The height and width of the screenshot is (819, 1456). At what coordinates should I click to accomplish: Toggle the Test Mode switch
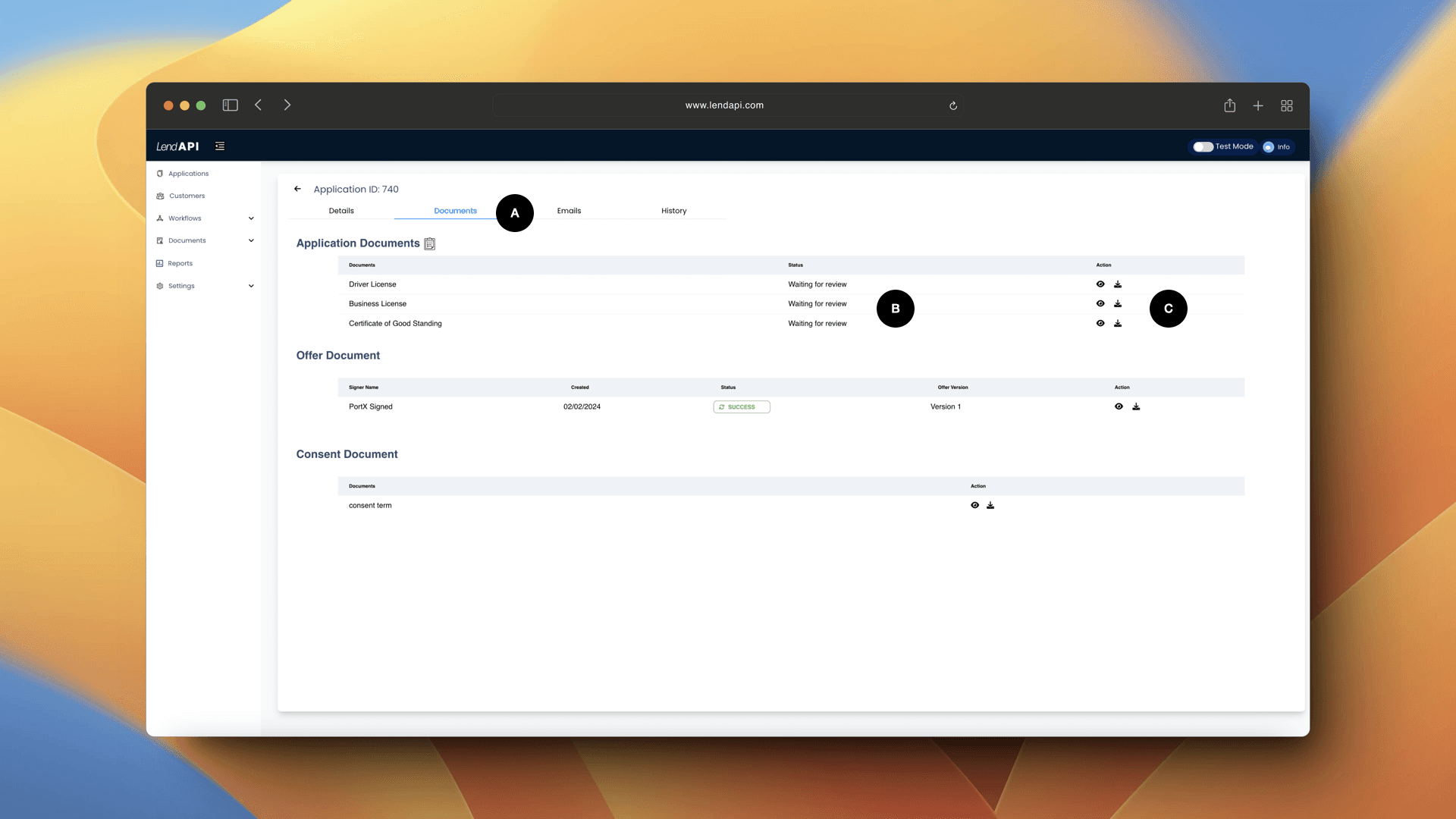coord(1202,147)
